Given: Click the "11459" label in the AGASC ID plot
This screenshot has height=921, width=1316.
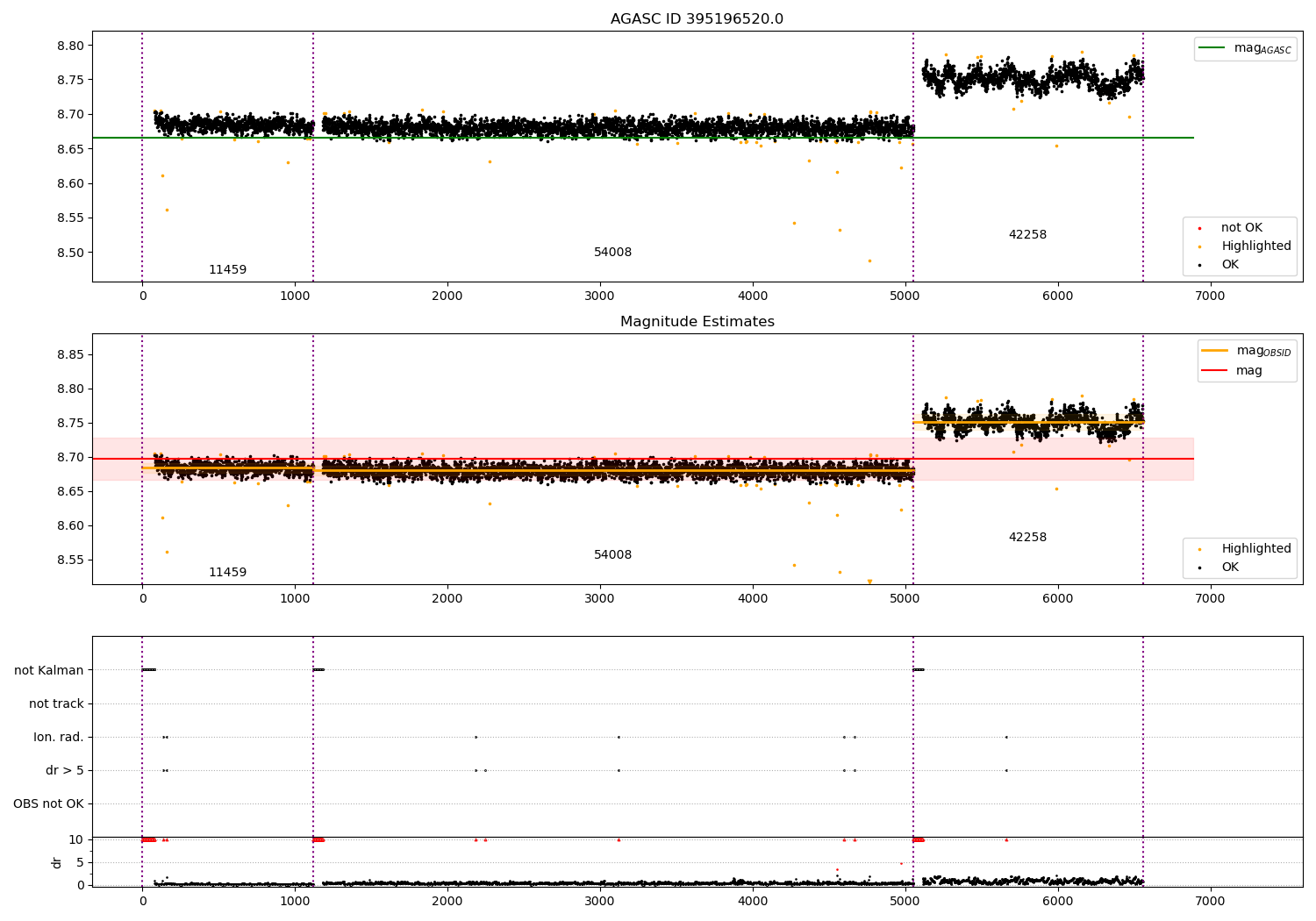Looking at the screenshot, I should point(227,270).
